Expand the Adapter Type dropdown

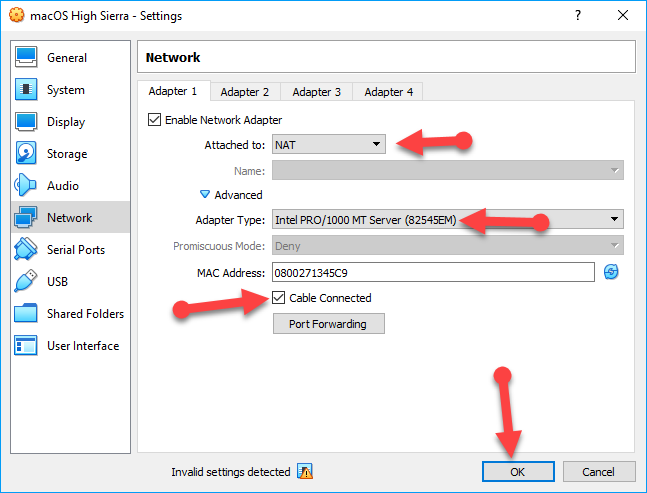click(x=447, y=220)
